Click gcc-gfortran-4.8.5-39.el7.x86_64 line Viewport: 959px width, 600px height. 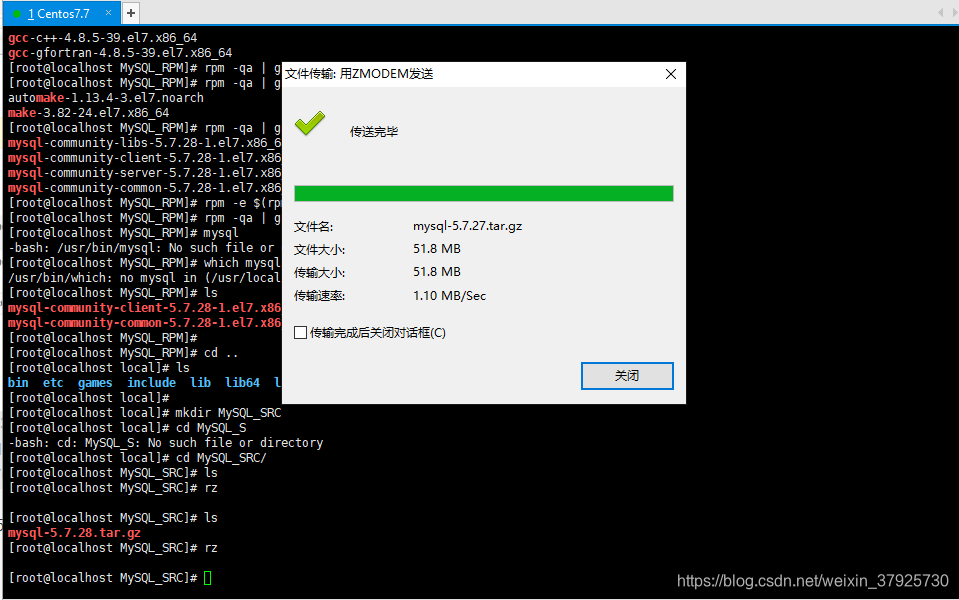coord(120,53)
